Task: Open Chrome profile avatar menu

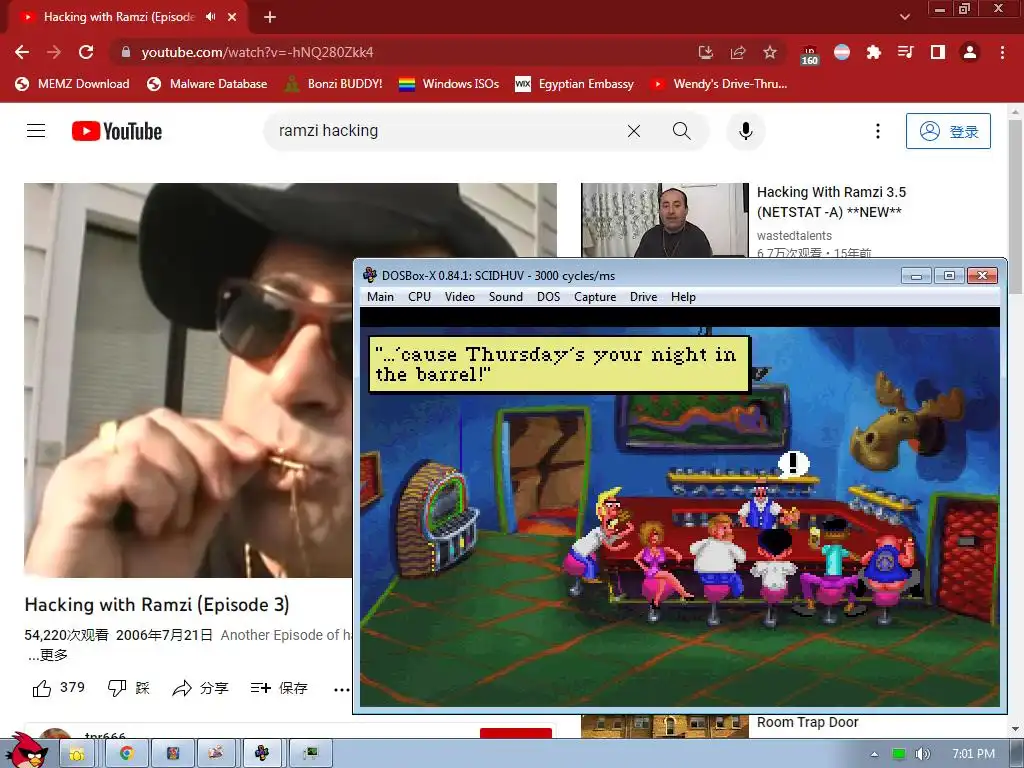Action: click(x=970, y=52)
